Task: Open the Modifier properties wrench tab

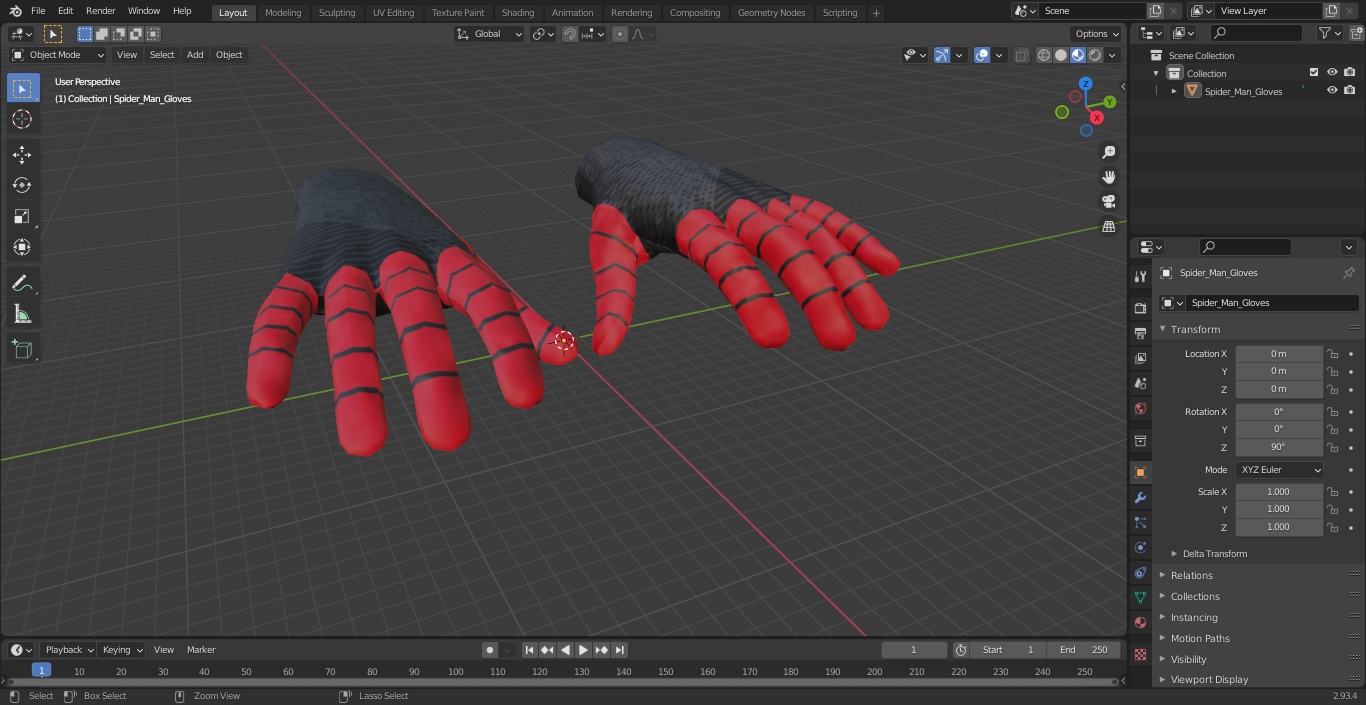Action: tap(1140, 497)
